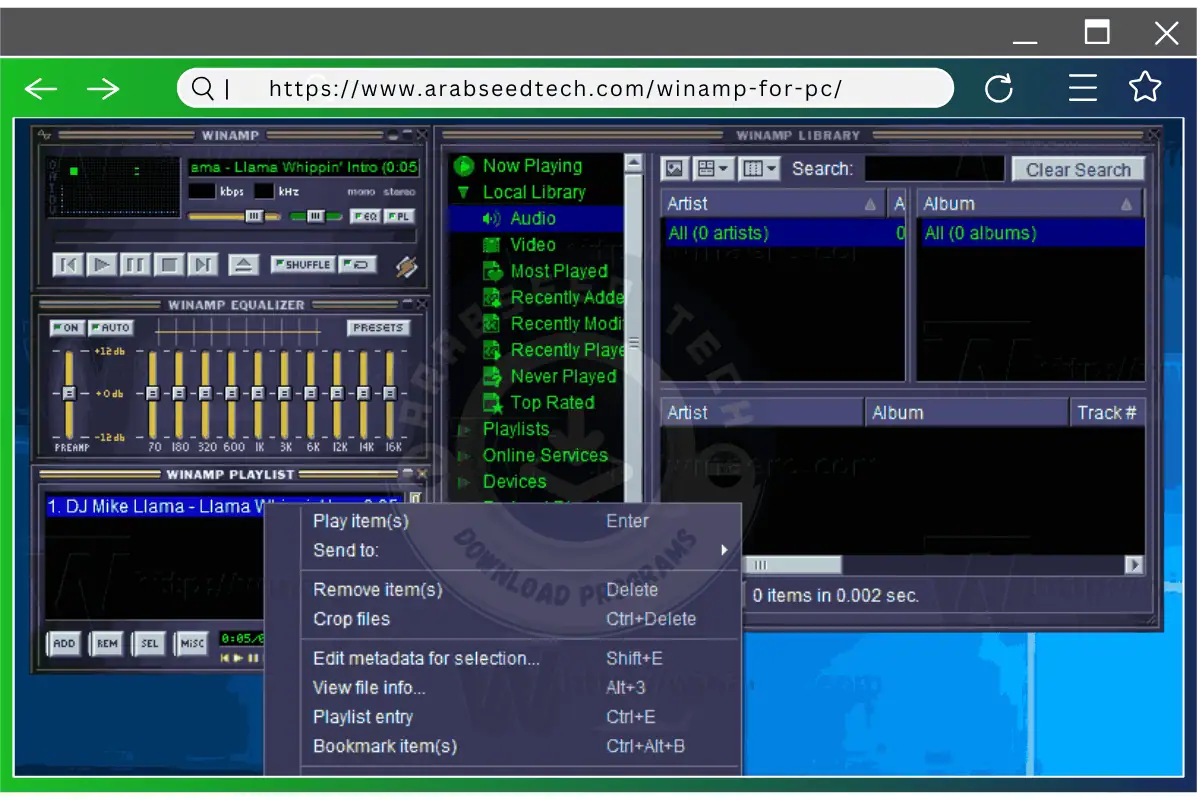Click the lightning bolt visualization icon
Viewport: 1200px width, 800px height.
407,266
